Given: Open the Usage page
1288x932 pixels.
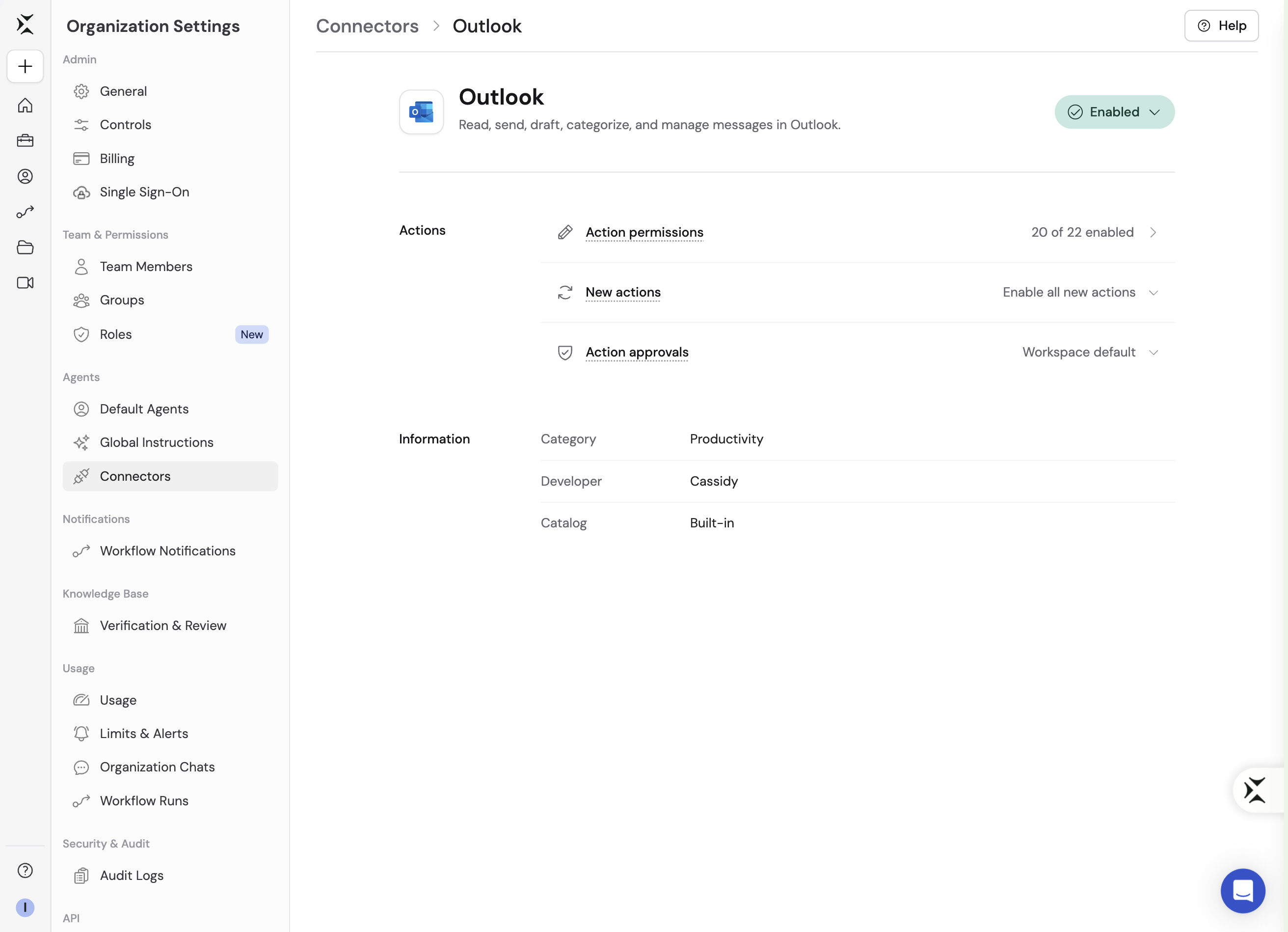Looking at the screenshot, I should tap(170, 700).
